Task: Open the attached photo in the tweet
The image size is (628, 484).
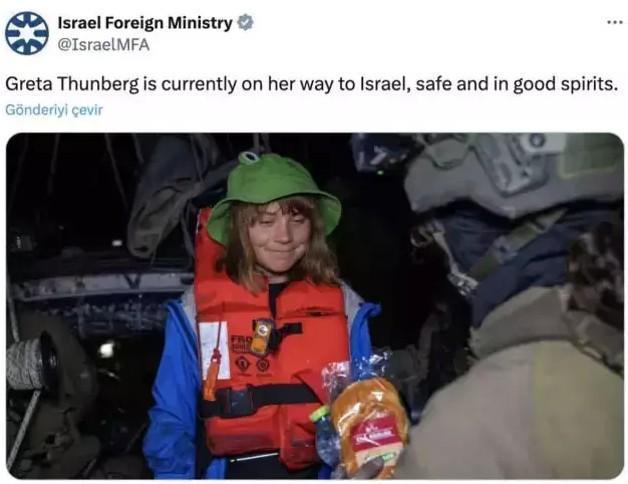Action: (315, 306)
